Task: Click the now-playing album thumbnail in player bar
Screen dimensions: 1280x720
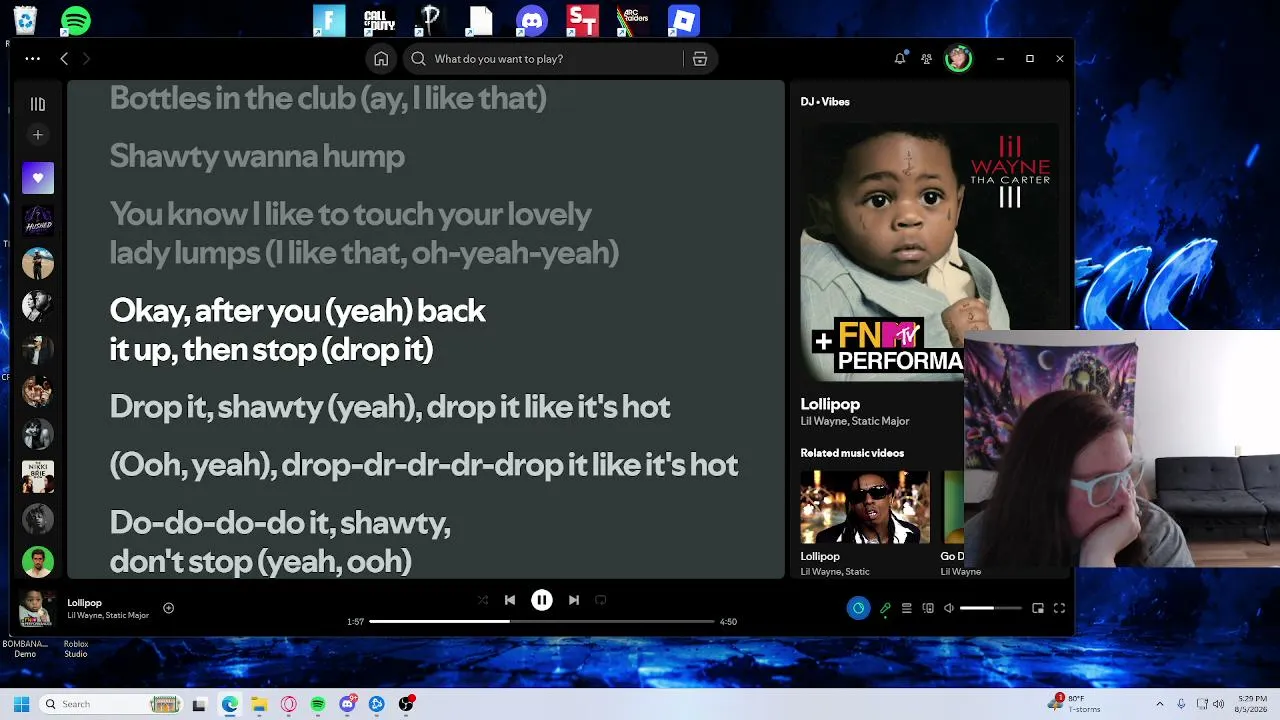Action: click(x=36, y=608)
